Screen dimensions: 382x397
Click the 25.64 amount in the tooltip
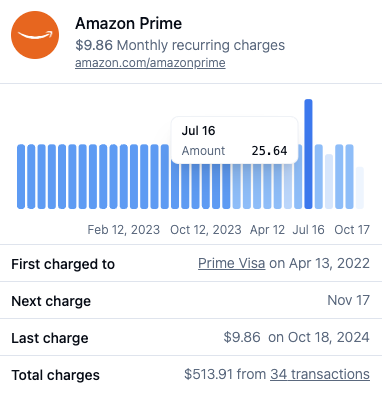[x=269, y=151]
